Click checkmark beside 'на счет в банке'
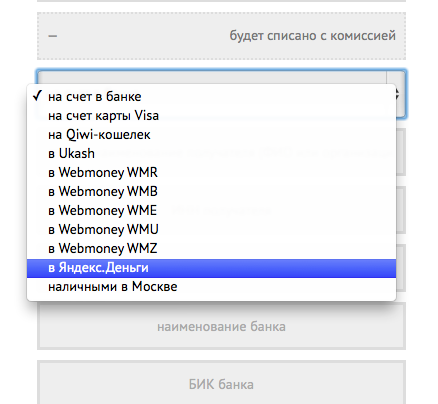The width and height of the screenshot is (438, 404). [37, 96]
